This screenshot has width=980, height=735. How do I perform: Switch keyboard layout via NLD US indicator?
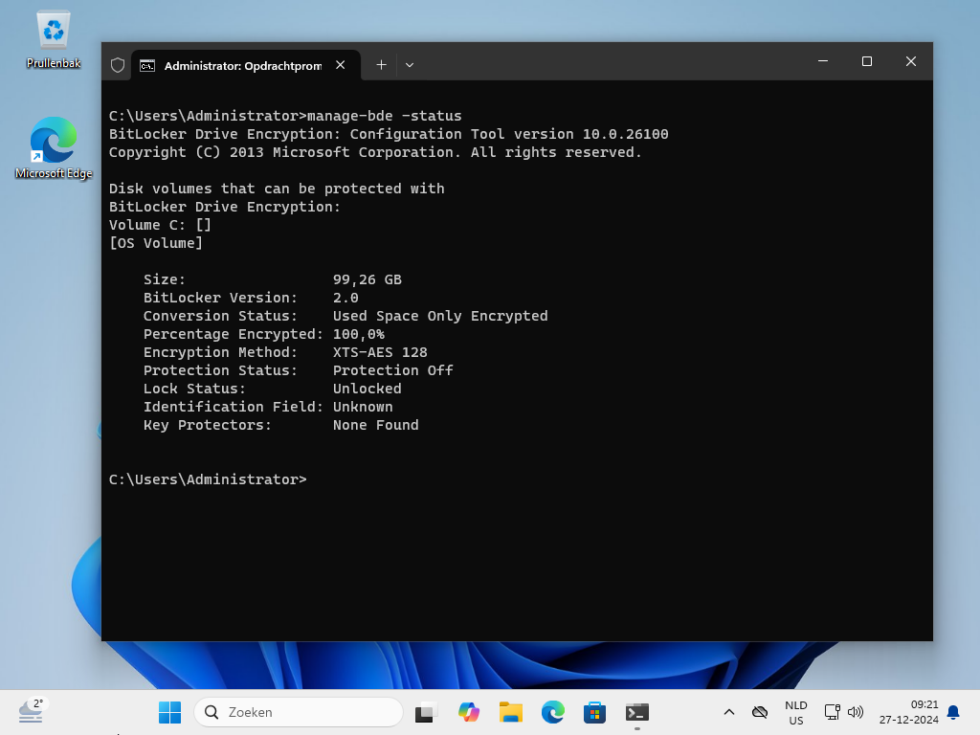click(x=795, y=712)
